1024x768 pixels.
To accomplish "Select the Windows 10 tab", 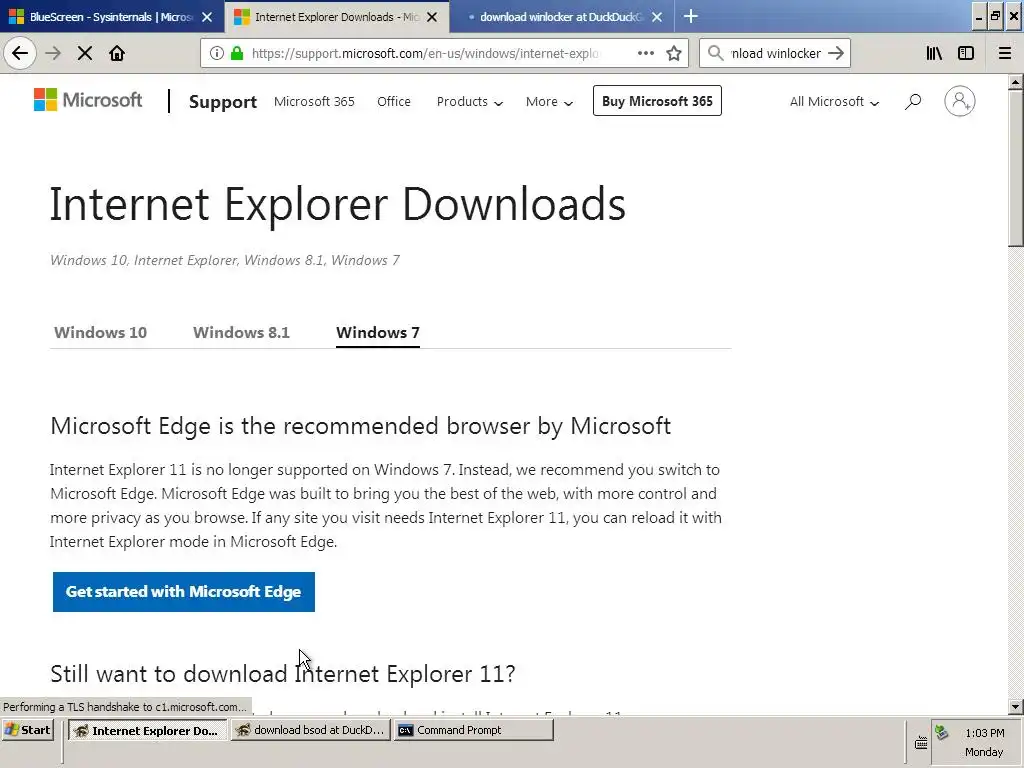I will (x=100, y=332).
